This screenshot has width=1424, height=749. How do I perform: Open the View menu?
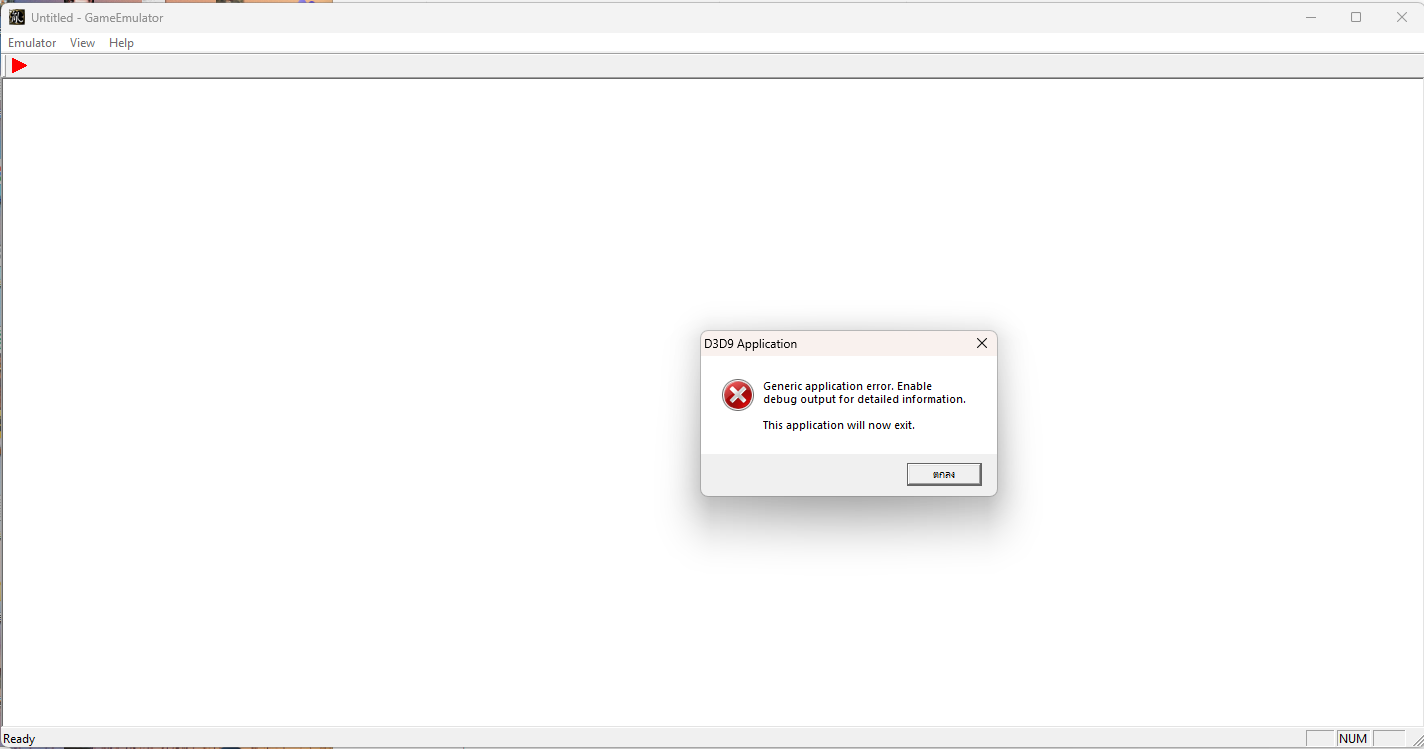(x=82, y=43)
